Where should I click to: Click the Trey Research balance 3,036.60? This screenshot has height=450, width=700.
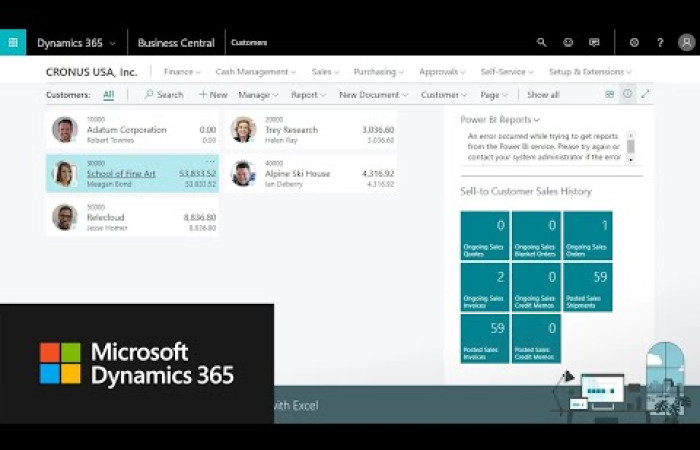pos(378,129)
